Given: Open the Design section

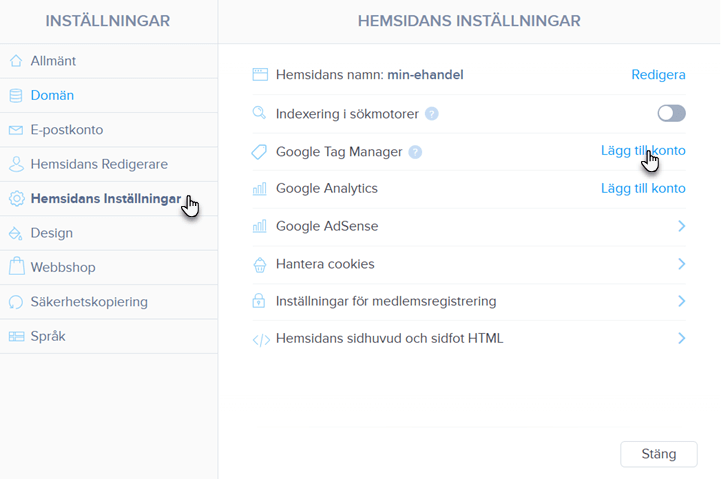Looking at the screenshot, I should 109,234.
